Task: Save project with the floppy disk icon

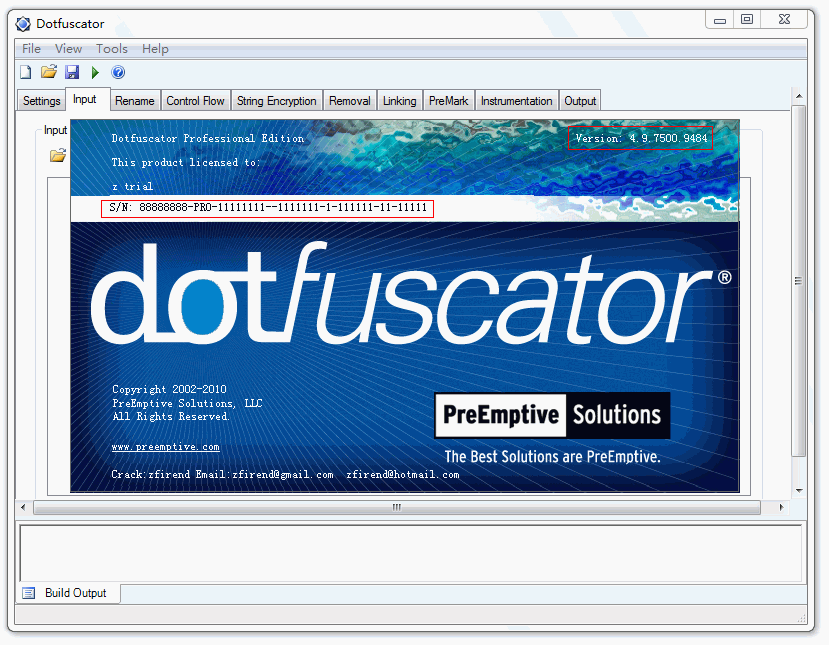Action: click(72, 72)
